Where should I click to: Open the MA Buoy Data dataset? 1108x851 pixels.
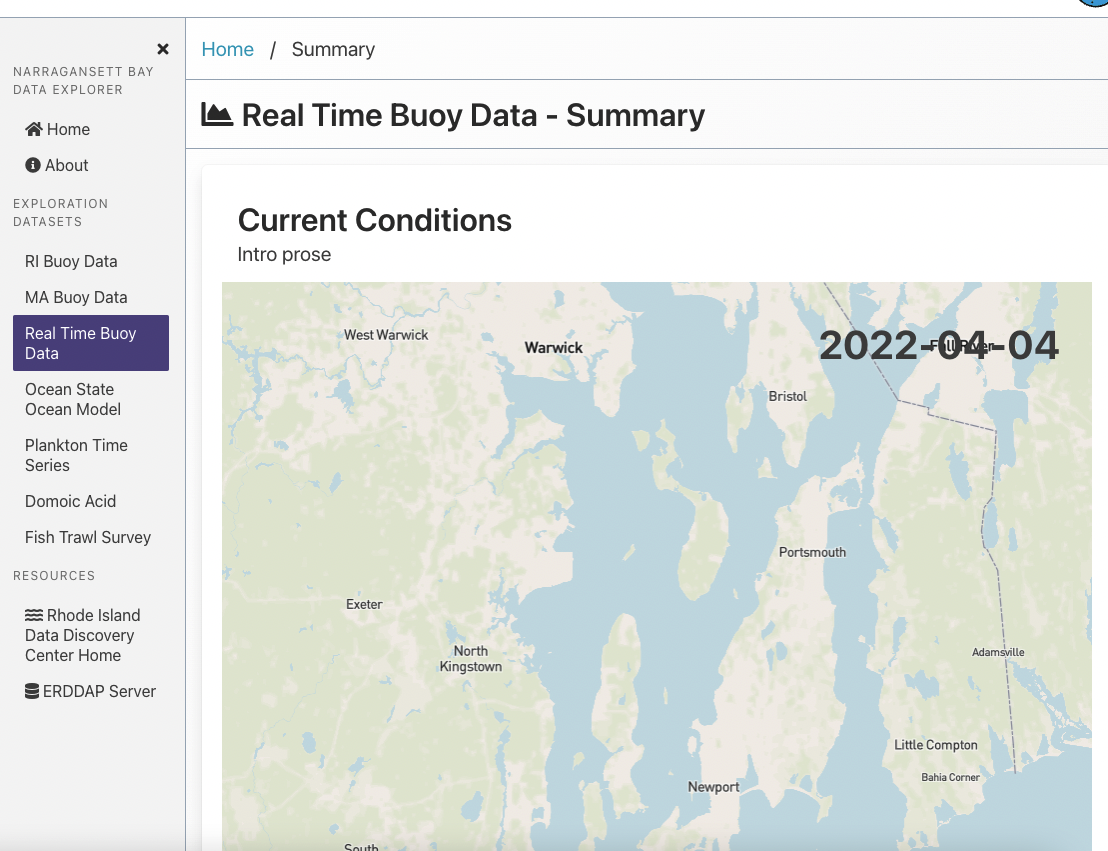(75, 297)
